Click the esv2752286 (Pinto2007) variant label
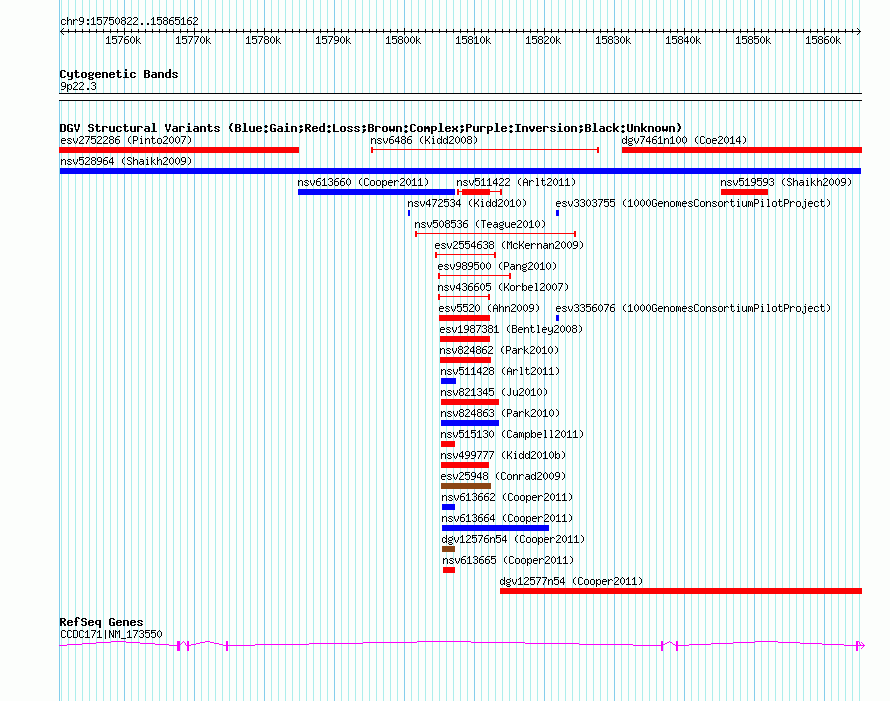The height and width of the screenshot is (701, 890). coord(126,140)
